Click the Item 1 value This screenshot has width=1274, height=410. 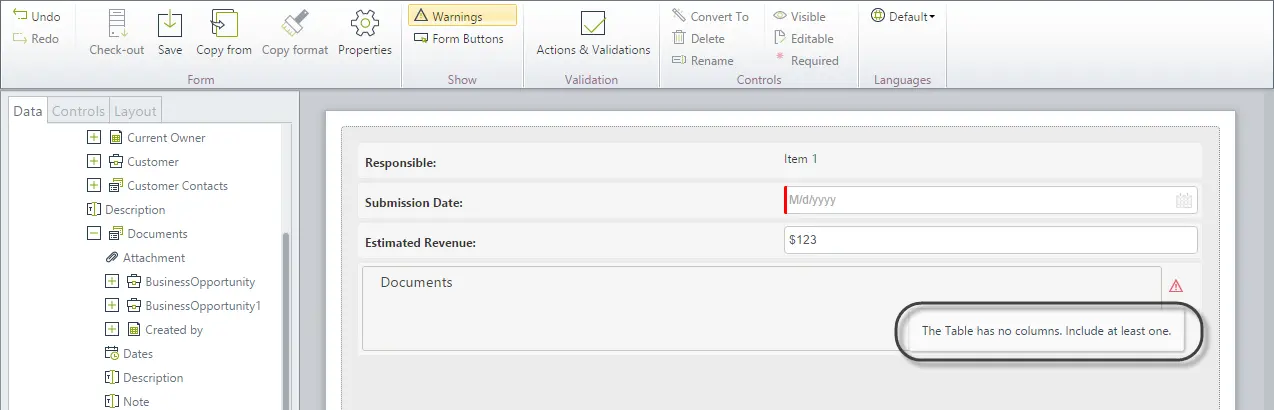801,158
